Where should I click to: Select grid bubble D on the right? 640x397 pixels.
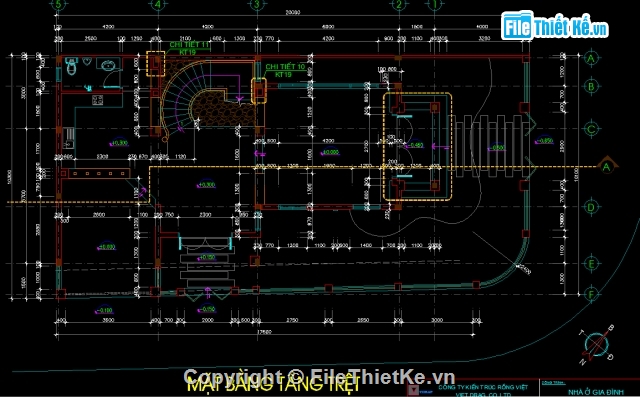[591, 207]
